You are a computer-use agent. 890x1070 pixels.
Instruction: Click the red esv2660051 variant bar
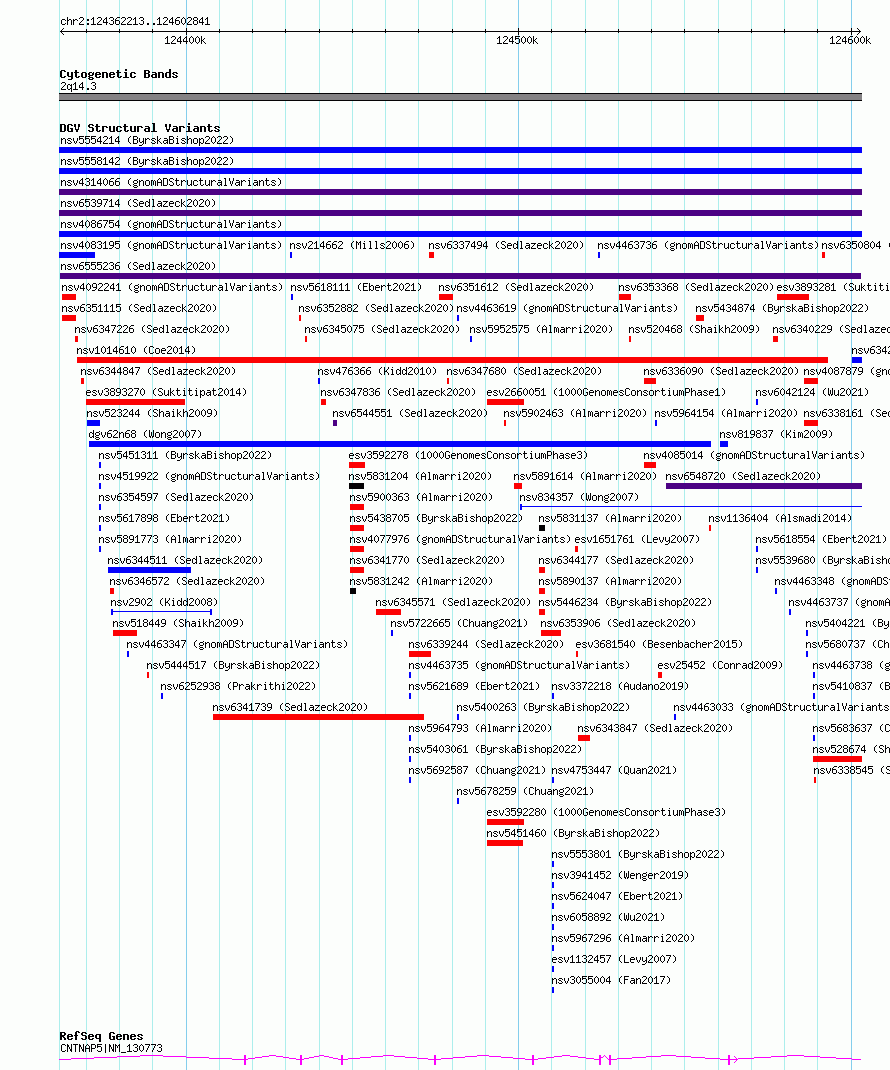point(505,402)
